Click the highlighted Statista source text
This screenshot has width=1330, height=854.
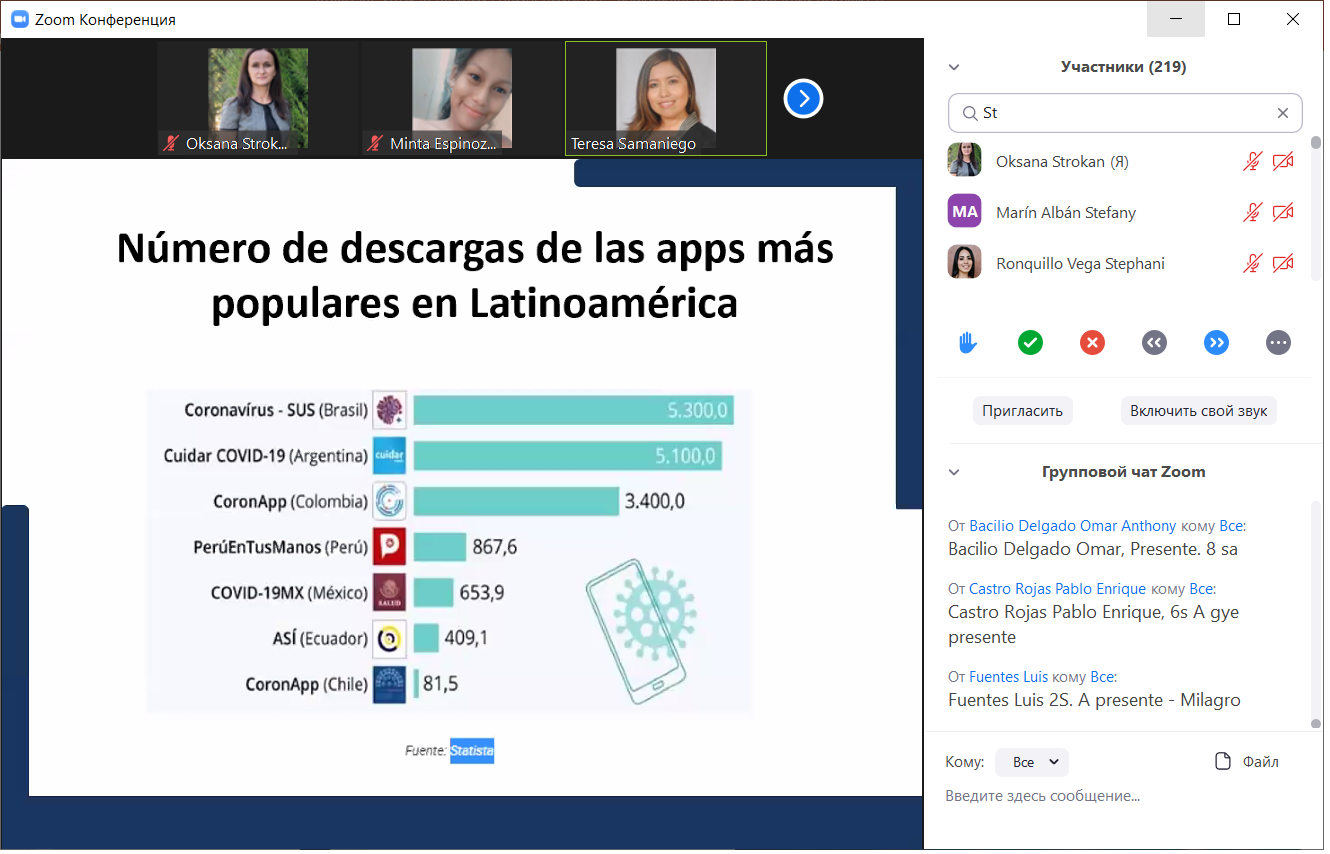point(472,750)
